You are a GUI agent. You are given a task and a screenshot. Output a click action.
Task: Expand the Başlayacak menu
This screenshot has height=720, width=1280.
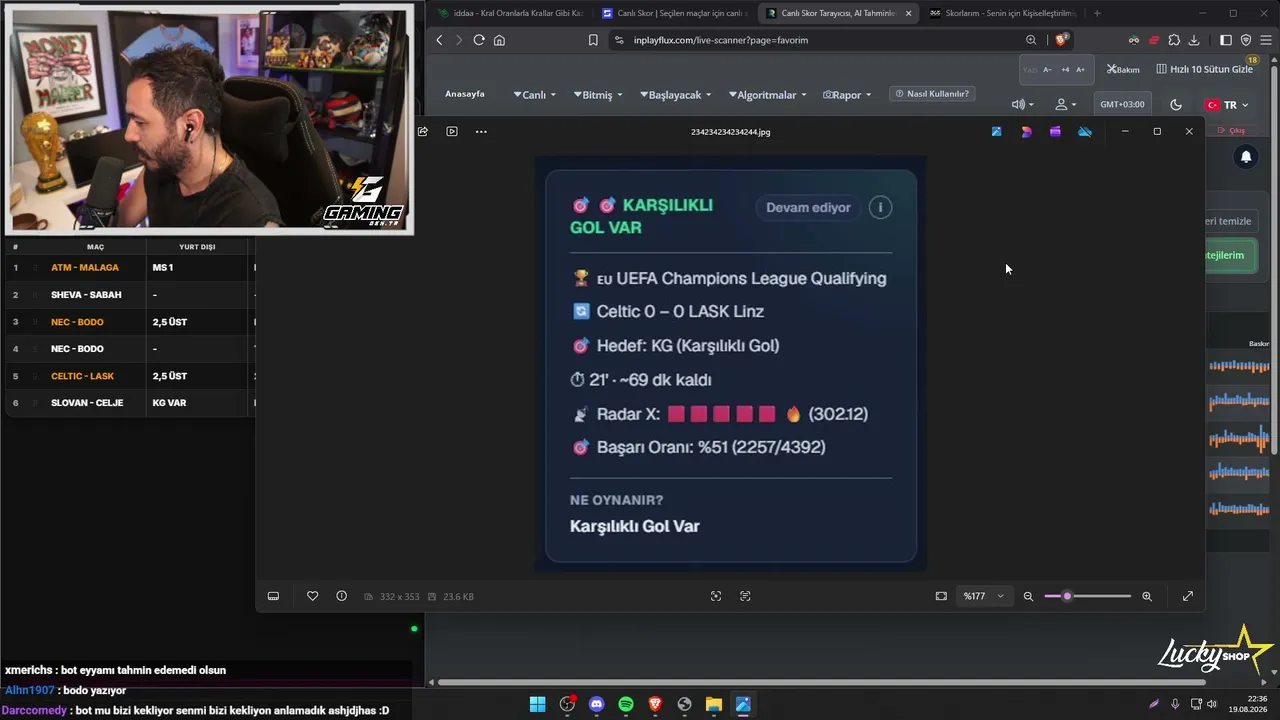(675, 95)
